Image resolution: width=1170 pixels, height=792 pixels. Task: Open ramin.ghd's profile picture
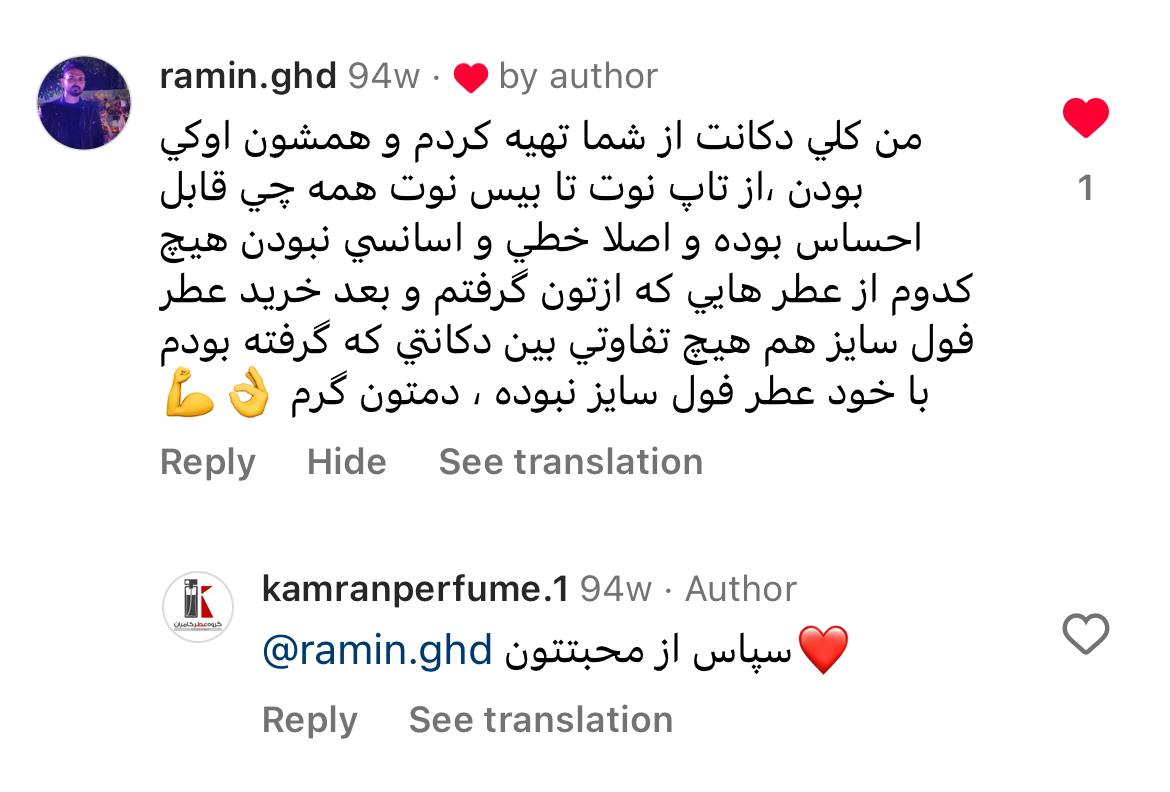pyautogui.click(x=84, y=103)
